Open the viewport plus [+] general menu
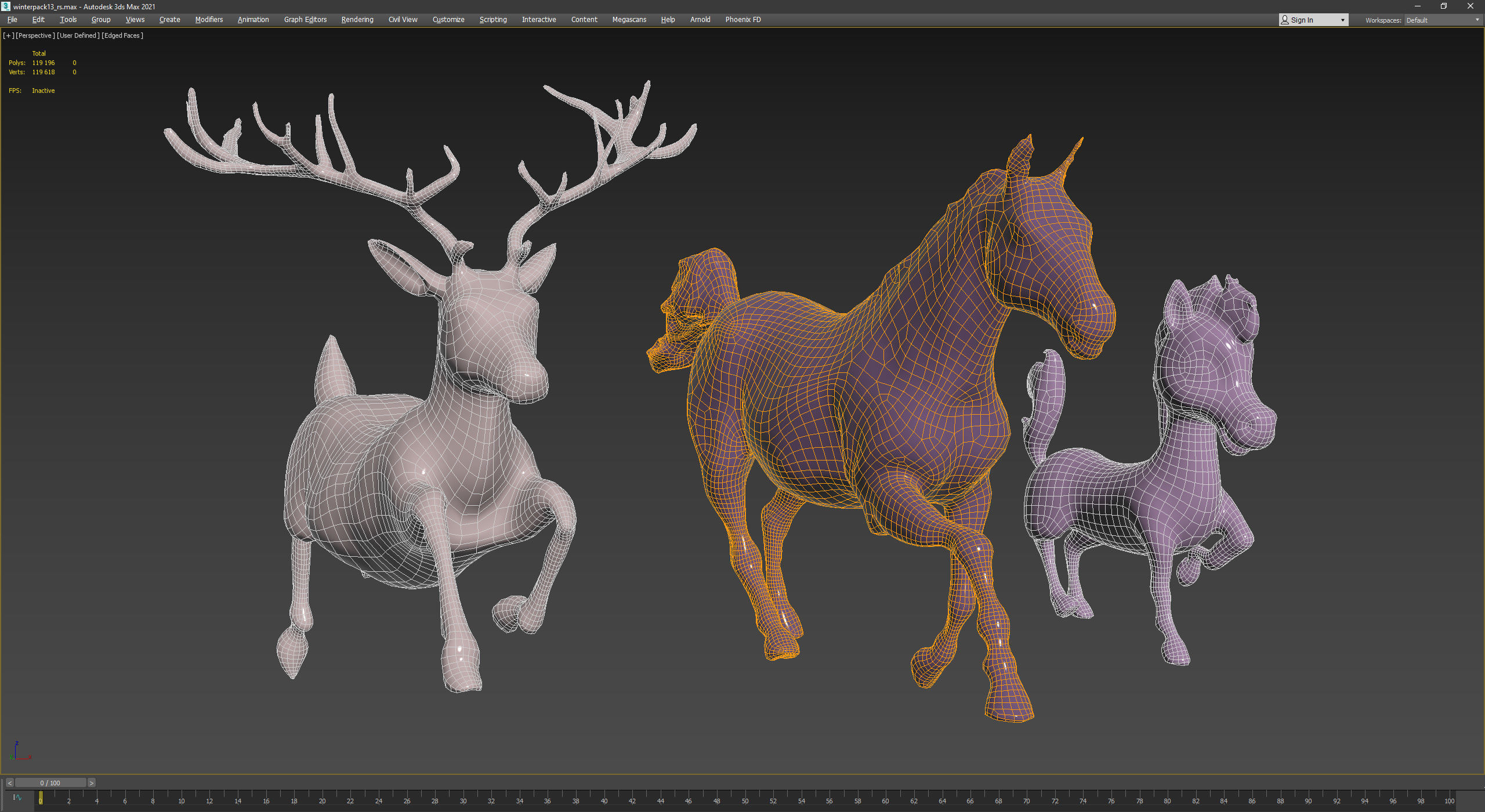 pyautogui.click(x=8, y=35)
